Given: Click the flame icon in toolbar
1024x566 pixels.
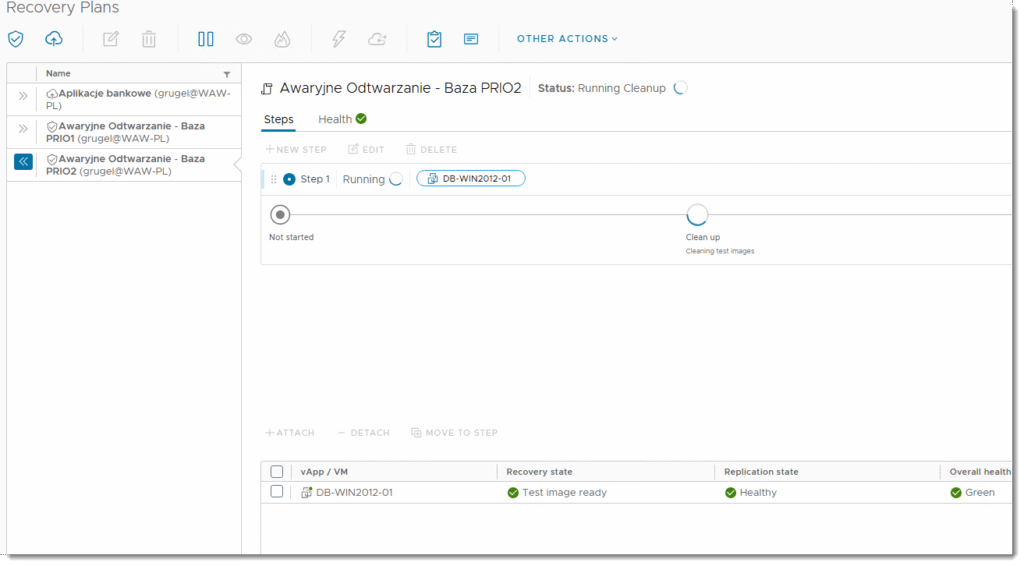Looking at the screenshot, I should tap(282, 39).
